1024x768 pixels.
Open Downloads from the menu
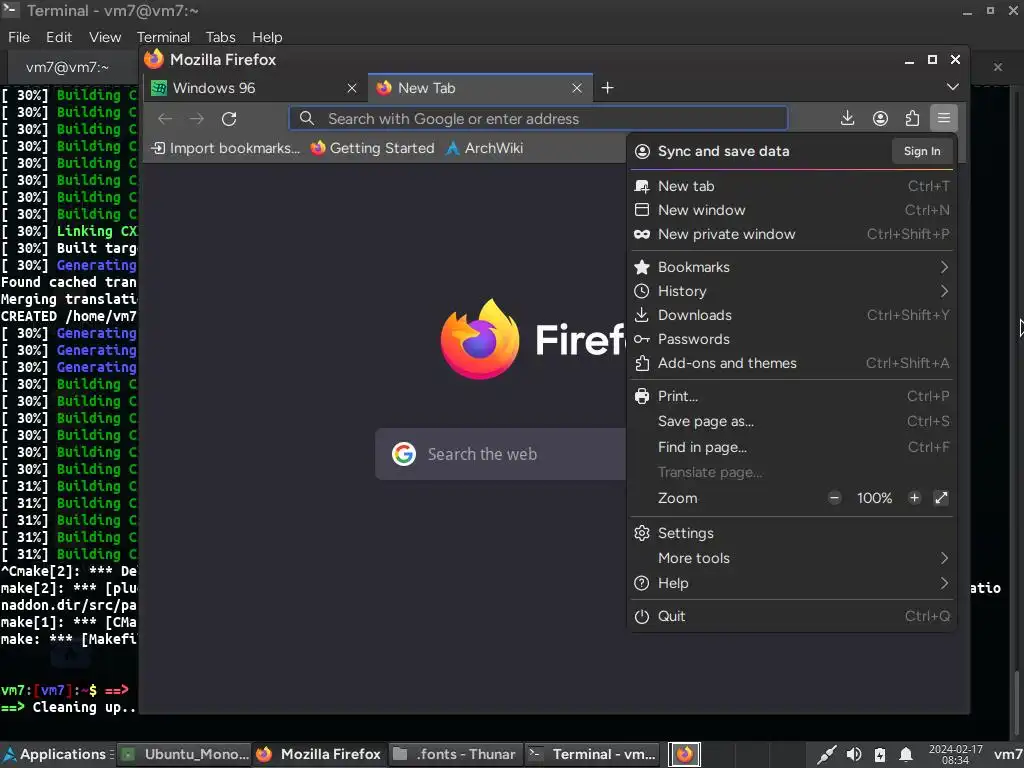[792, 315]
